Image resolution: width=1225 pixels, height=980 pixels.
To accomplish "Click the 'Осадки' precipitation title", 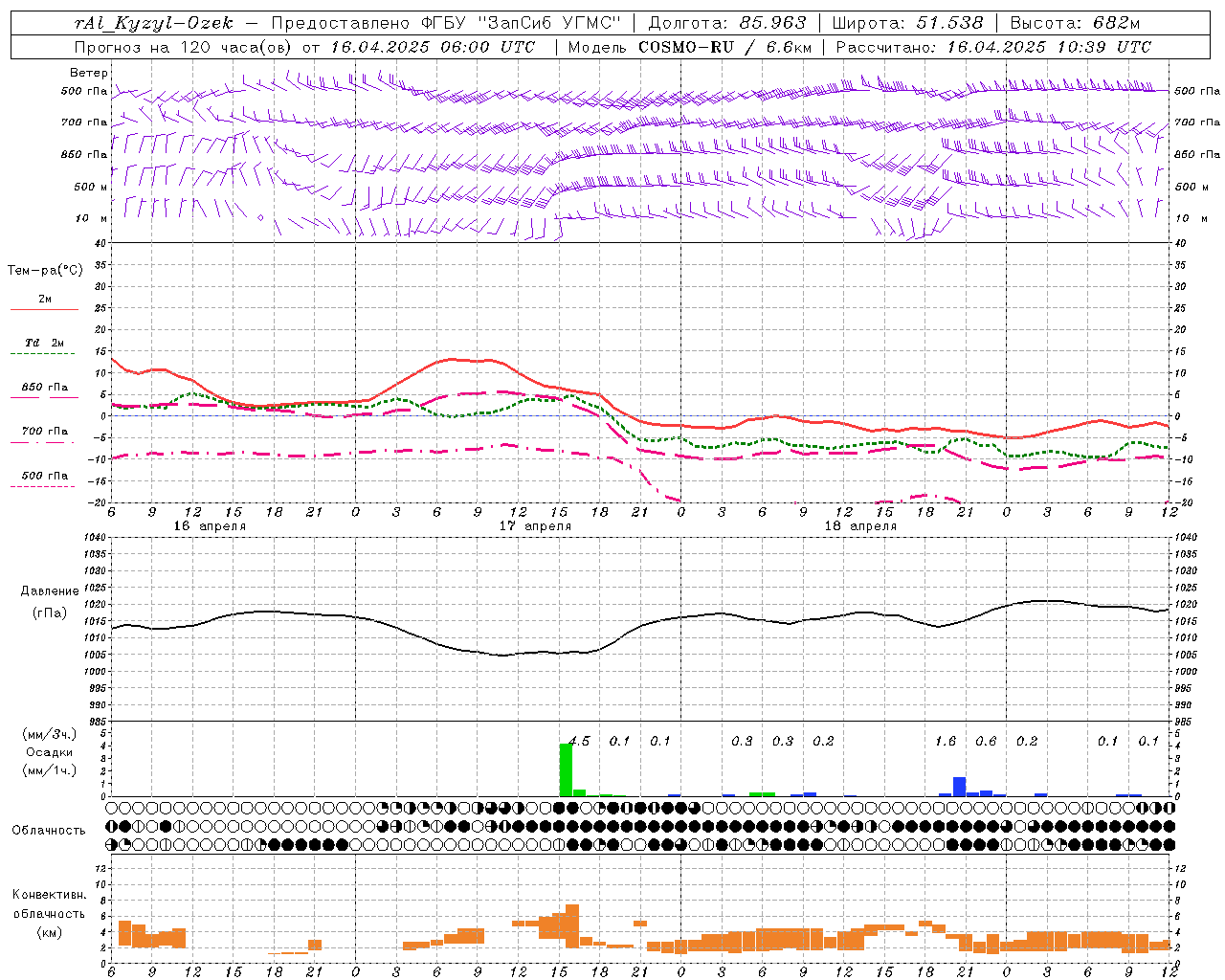I will (x=50, y=752).
